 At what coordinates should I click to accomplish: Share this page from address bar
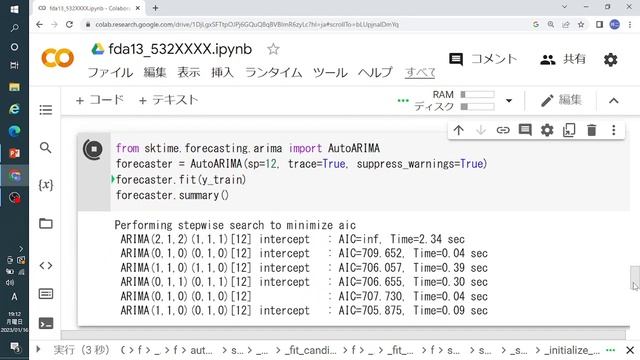(566, 24)
